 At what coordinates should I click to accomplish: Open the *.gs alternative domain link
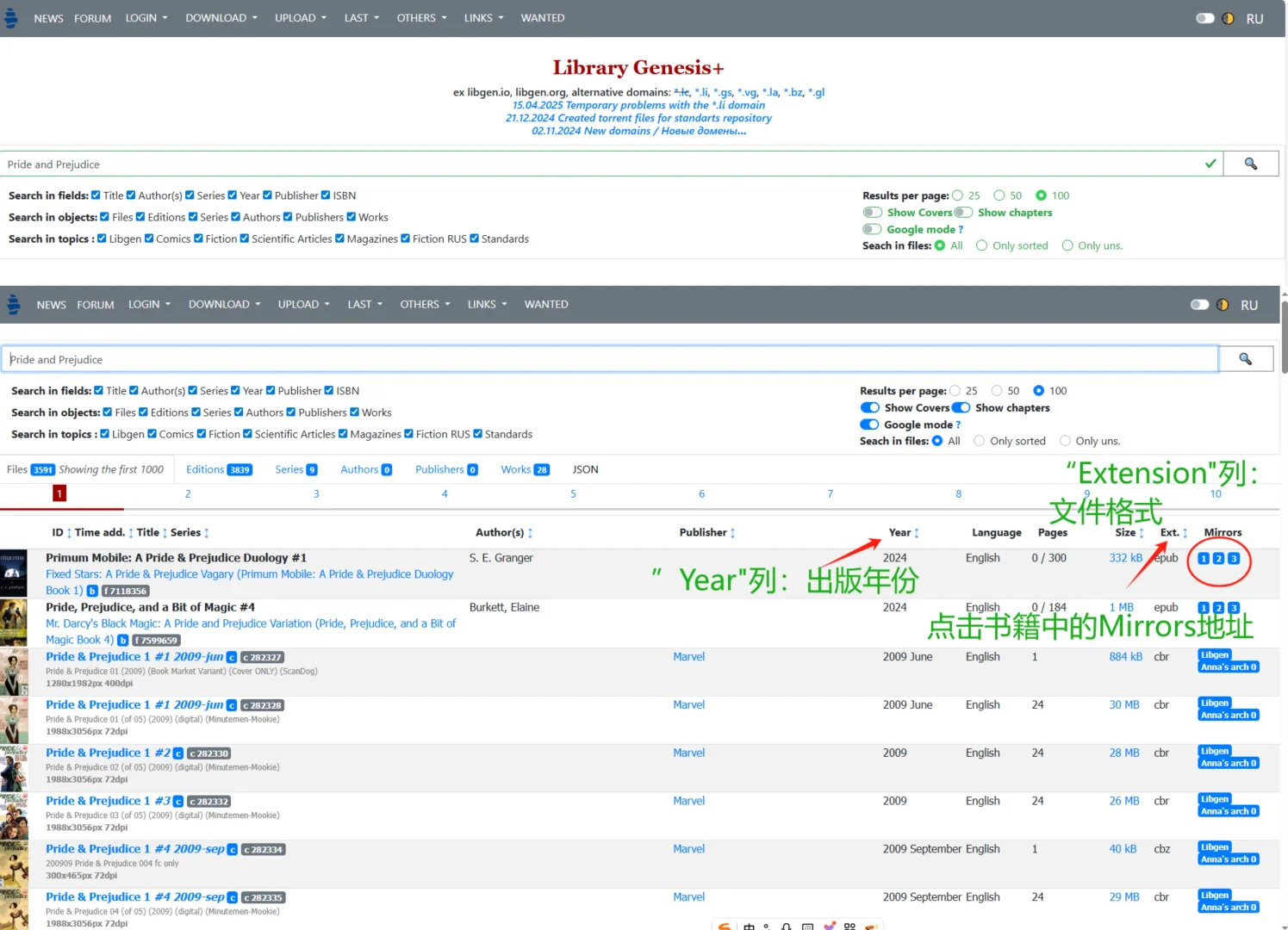click(x=723, y=92)
